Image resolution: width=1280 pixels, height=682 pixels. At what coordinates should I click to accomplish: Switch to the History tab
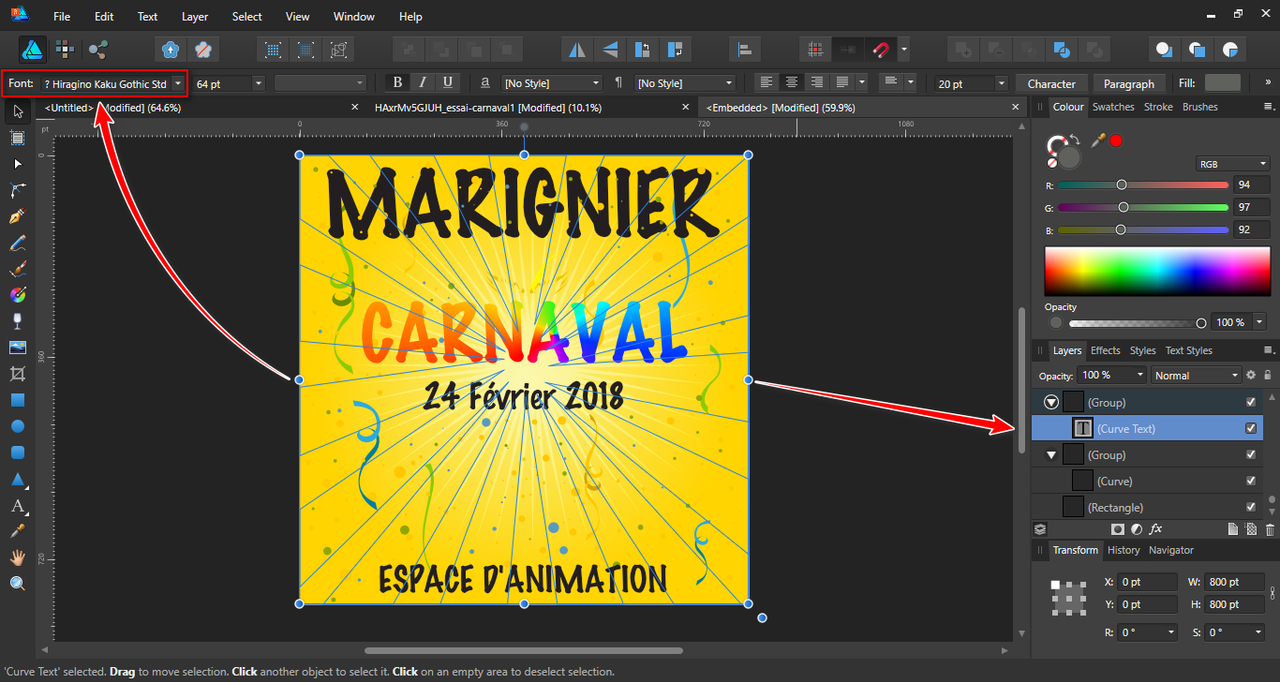click(x=1123, y=550)
